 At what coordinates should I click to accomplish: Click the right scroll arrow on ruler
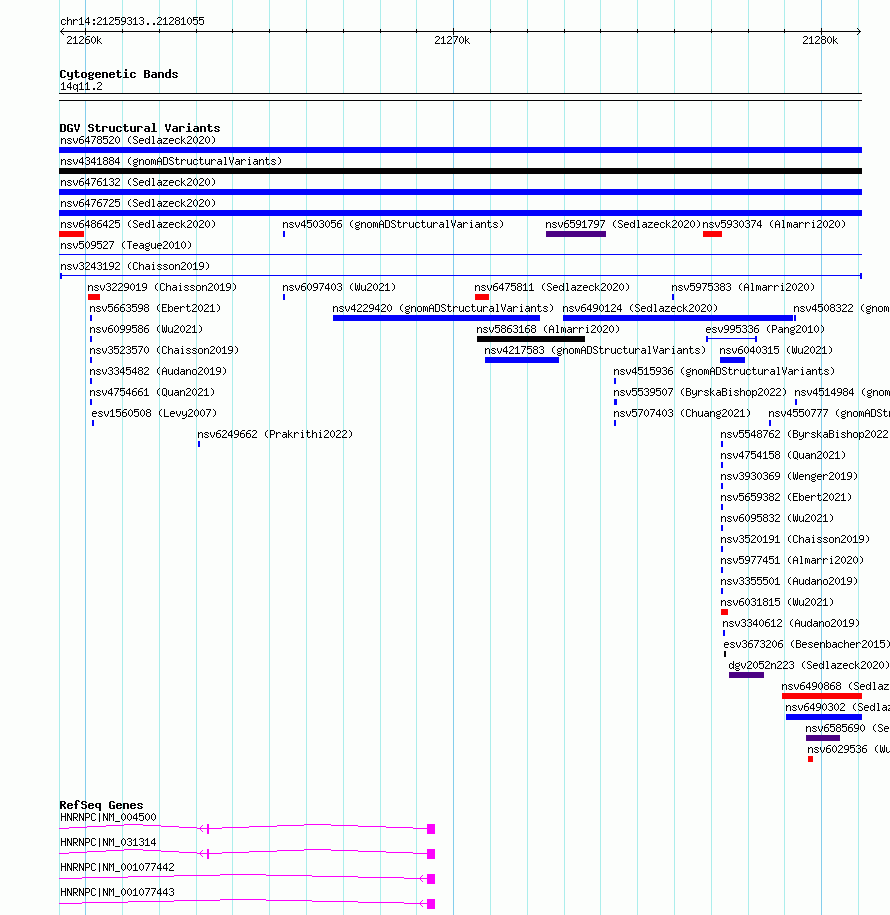point(858,32)
